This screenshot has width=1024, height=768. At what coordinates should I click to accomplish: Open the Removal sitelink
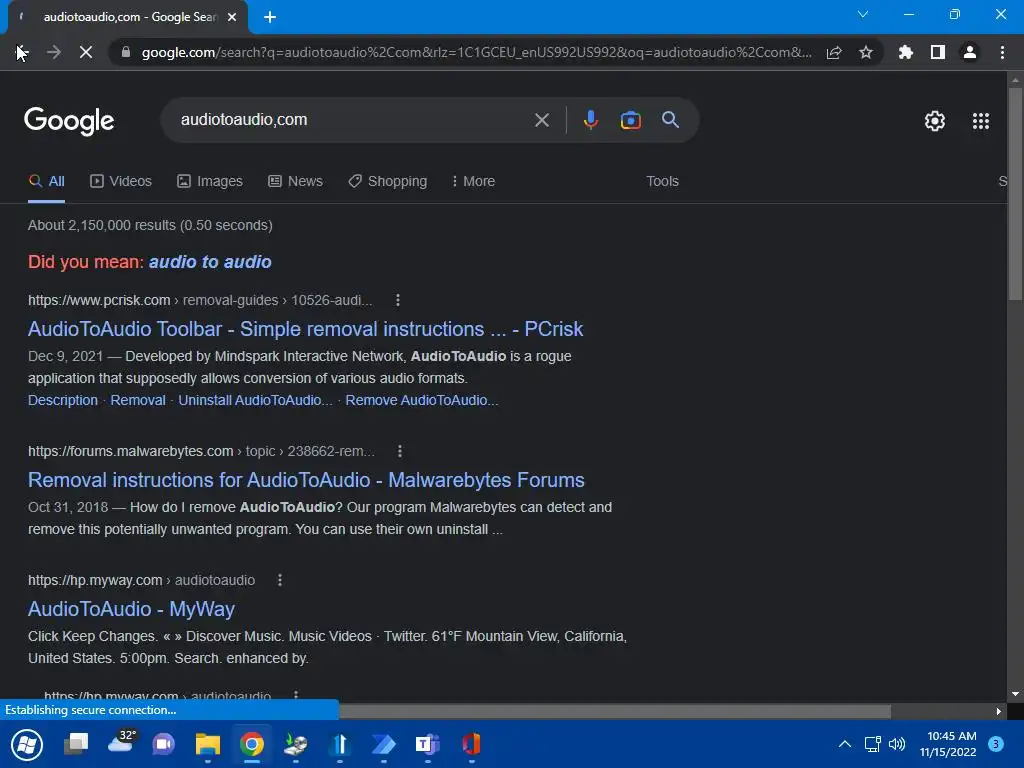[138, 400]
